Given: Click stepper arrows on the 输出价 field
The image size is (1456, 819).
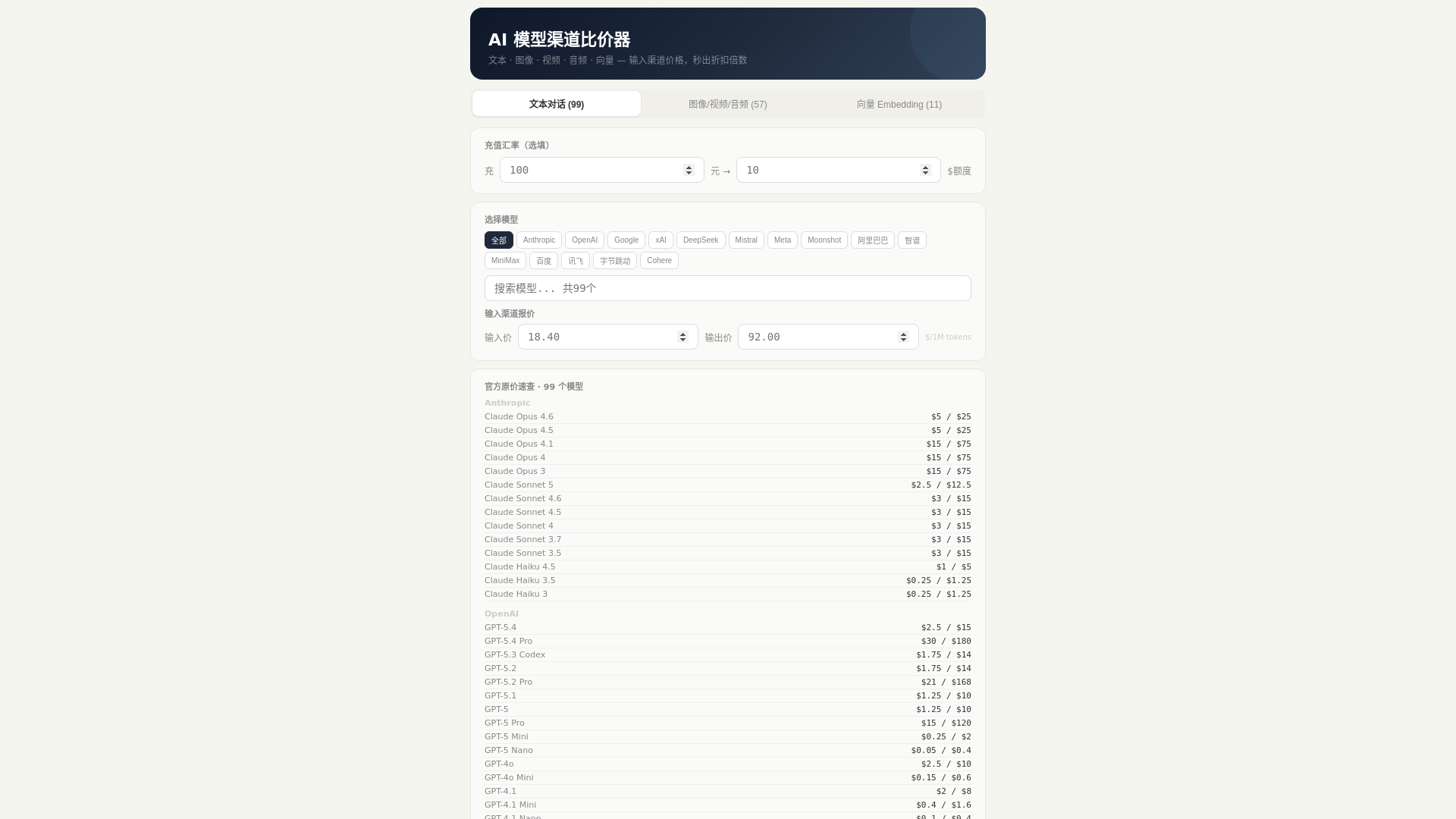Looking at the screenshot, I should [x=903, y=337].
